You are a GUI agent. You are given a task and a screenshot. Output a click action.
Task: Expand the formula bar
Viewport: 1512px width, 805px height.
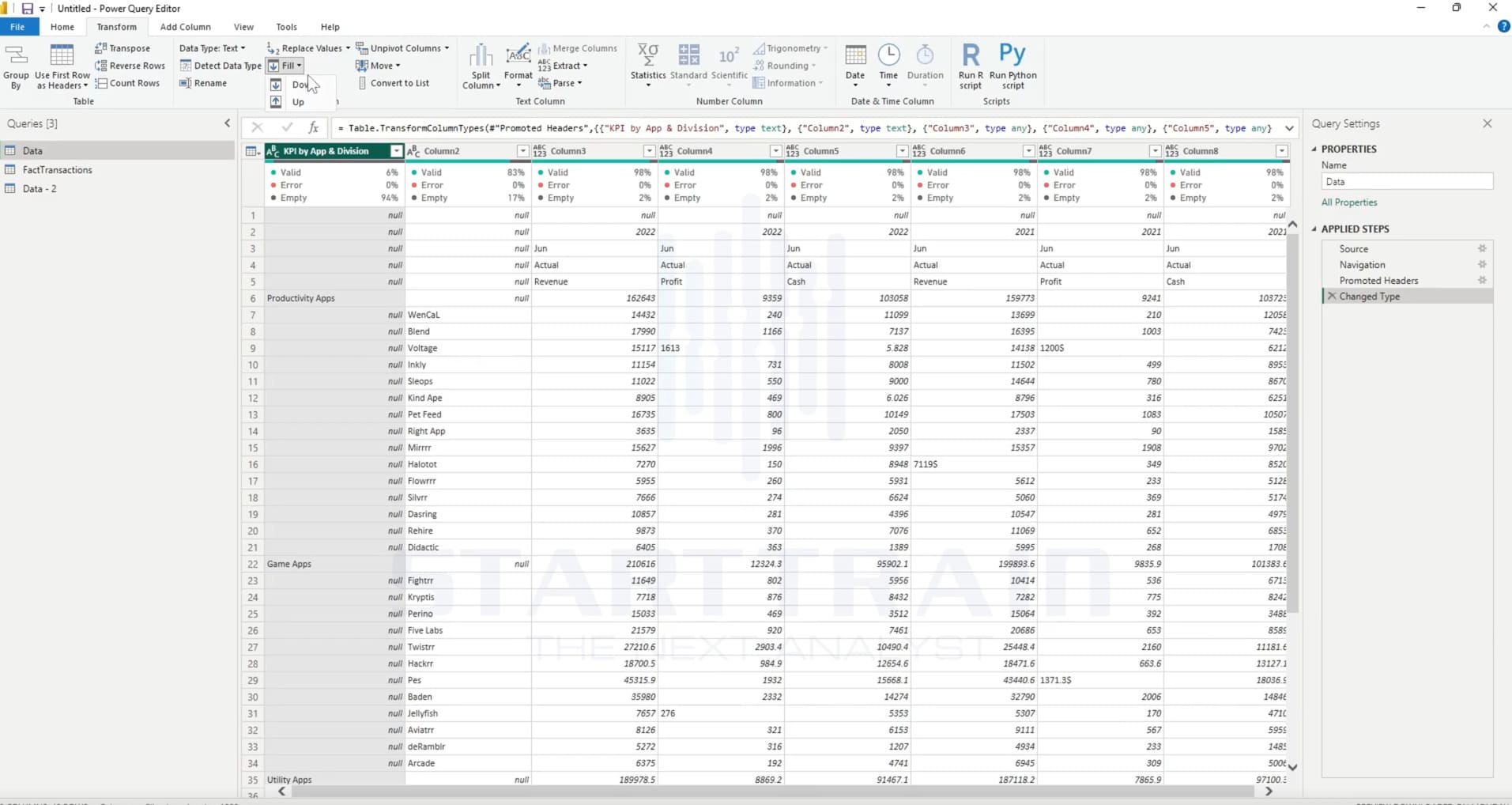pos(1289,128)
